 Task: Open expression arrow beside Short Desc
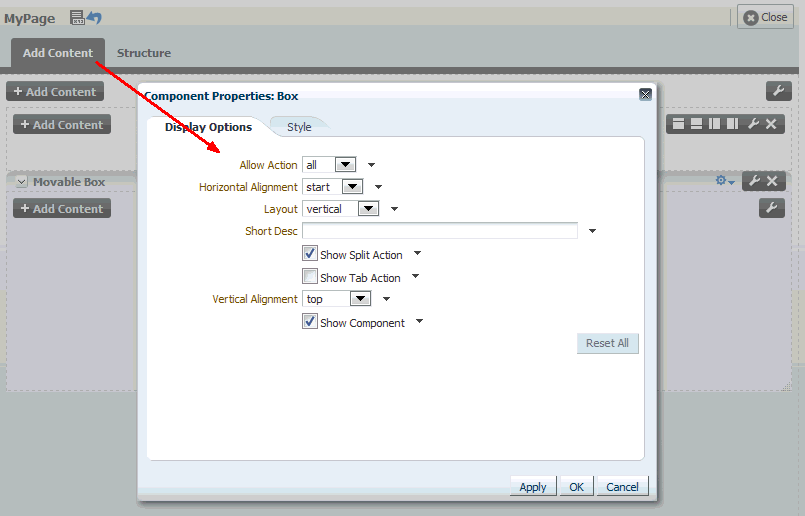tap(592, 231)
